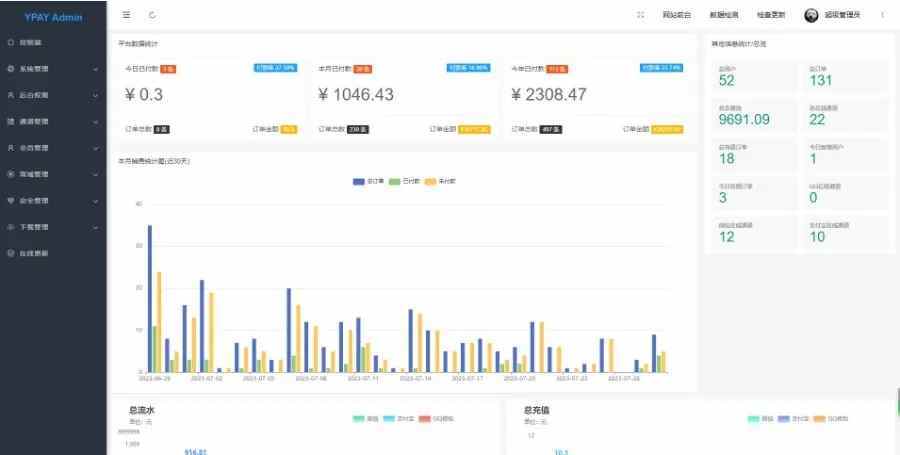Click the stat card showing 22
This screenshot has height=455, width=900.
coord(845,115)
